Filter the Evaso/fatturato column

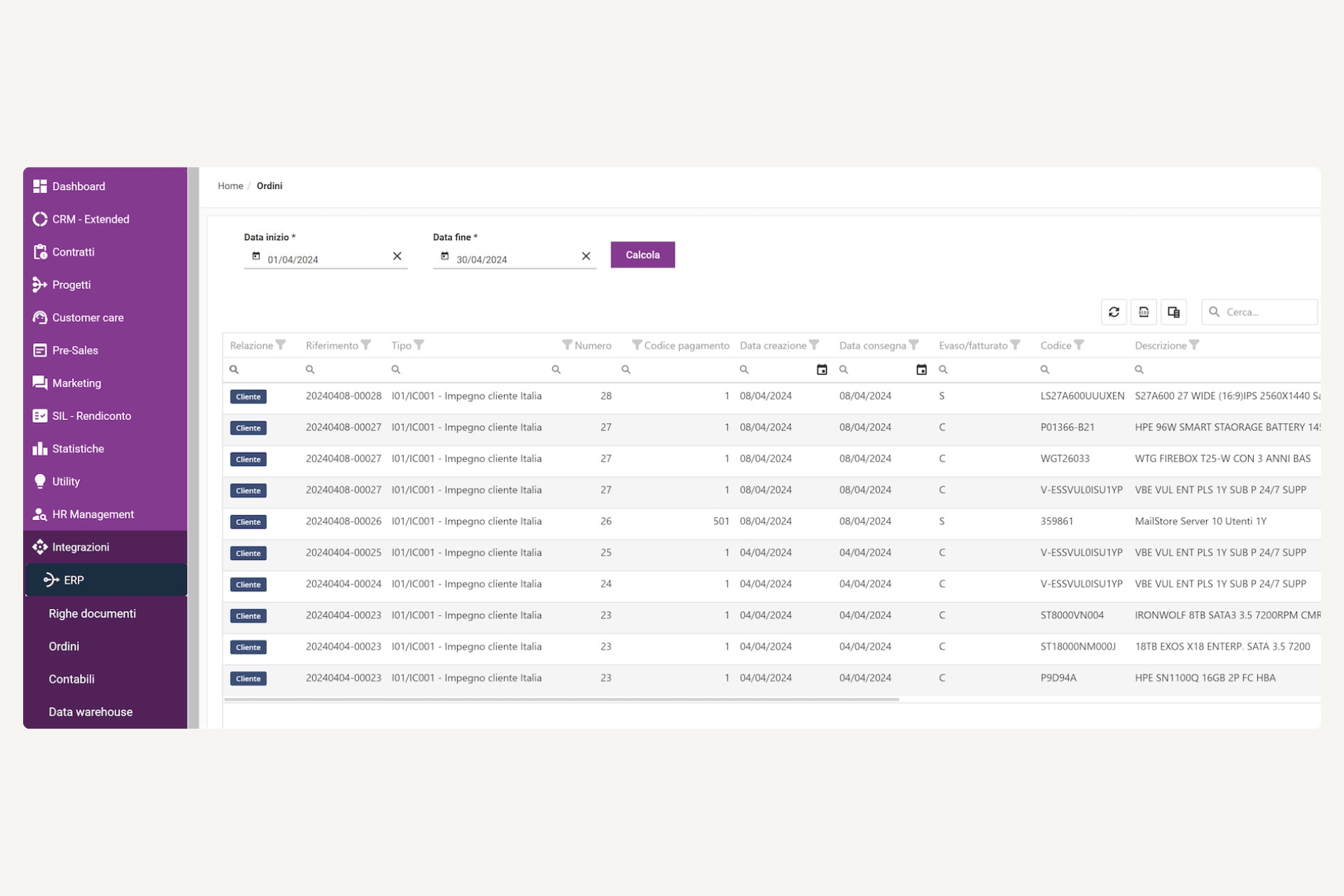pyautogui.click(x=1015, y=345)
